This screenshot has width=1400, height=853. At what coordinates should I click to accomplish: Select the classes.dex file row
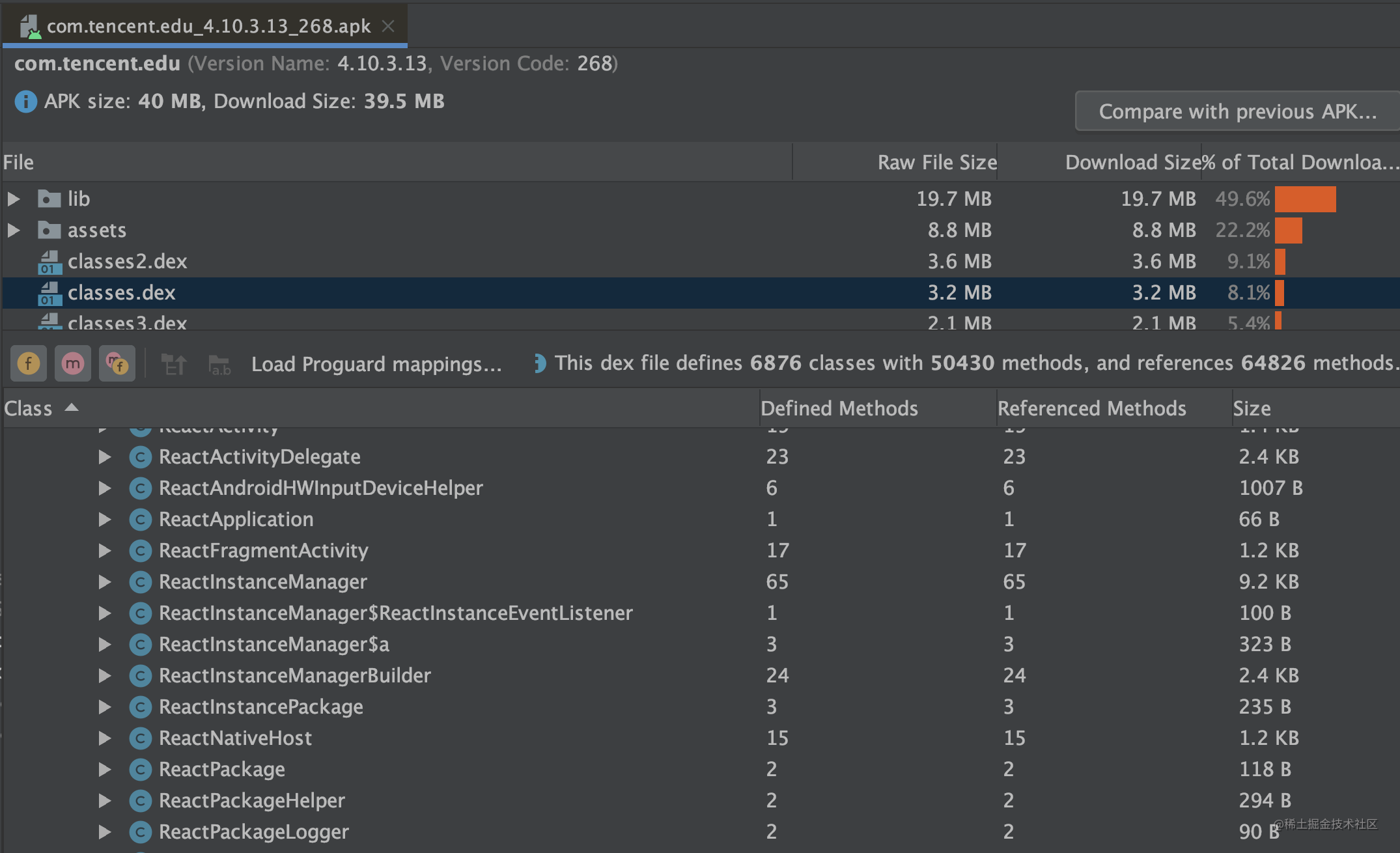click(701, 293)
